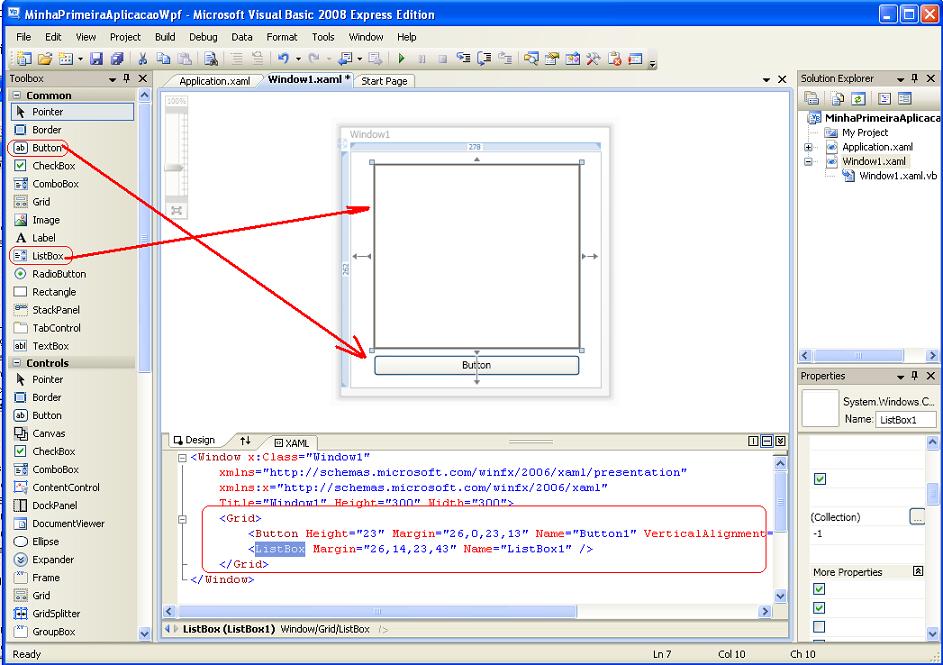This screenshot has width=943, height=665.
Task: Click the (Collection) ellipsis button
Action: coord(917,516)
